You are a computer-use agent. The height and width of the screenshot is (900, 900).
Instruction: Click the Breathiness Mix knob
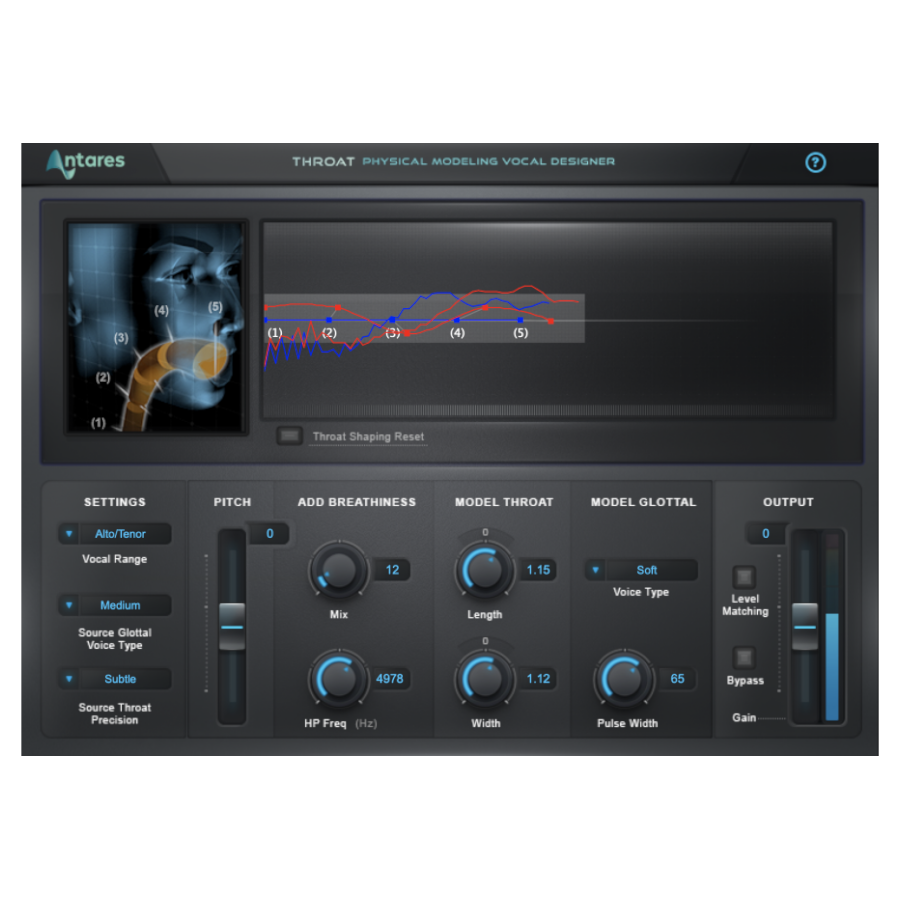click(x=339, y=570)
